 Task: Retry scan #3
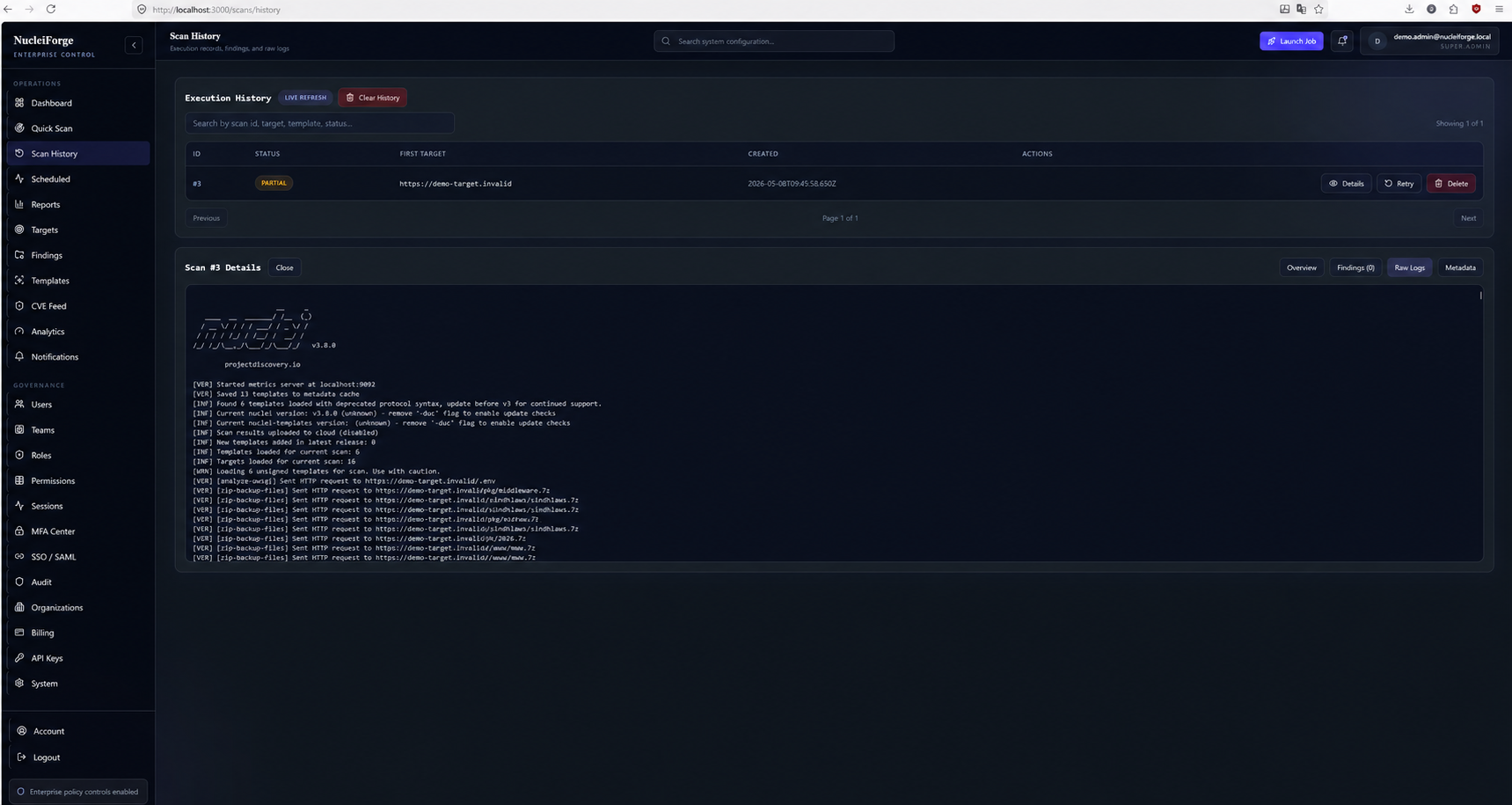point(1399,183)
